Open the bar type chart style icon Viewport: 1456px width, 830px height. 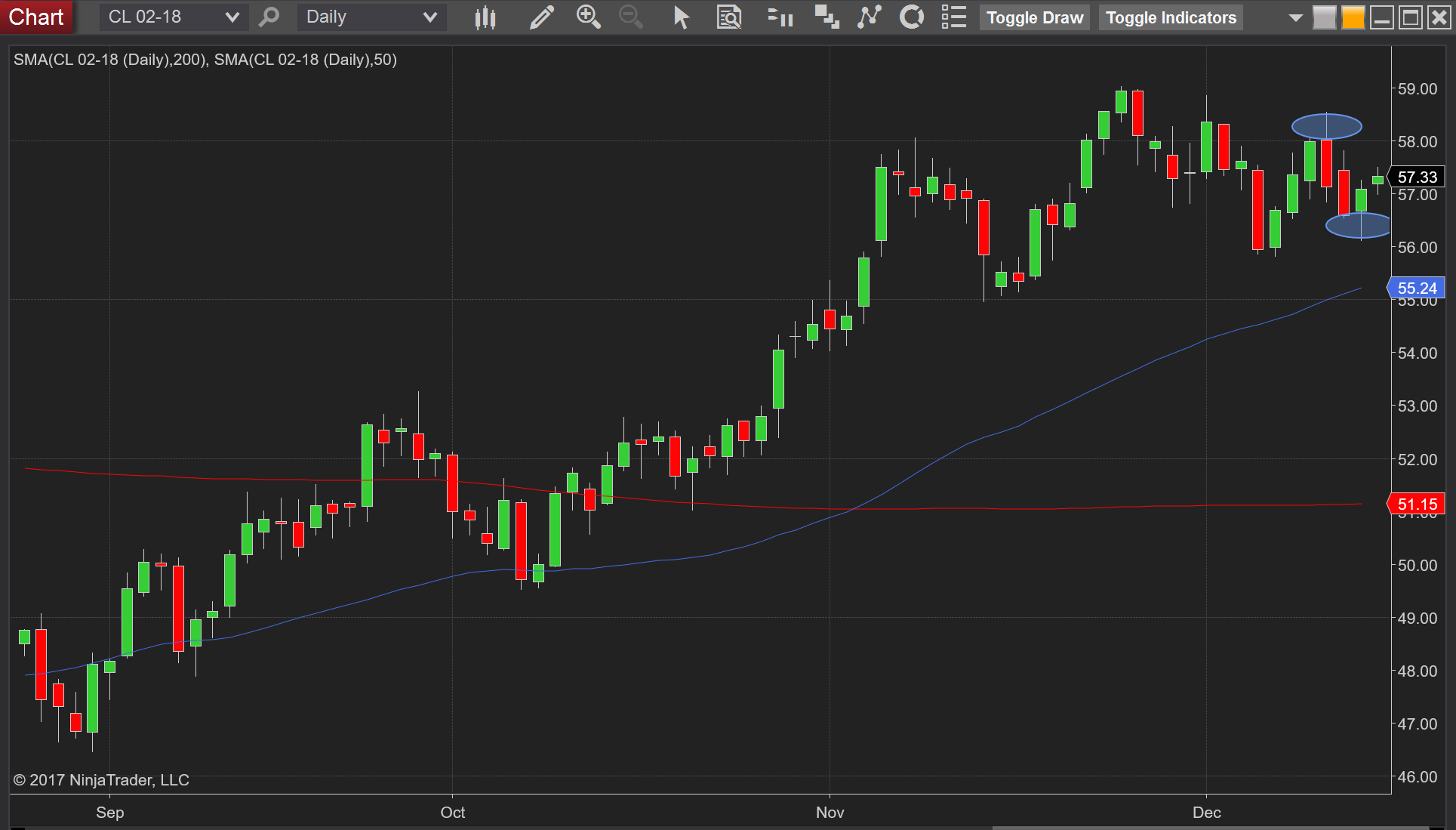coord(485,17)
